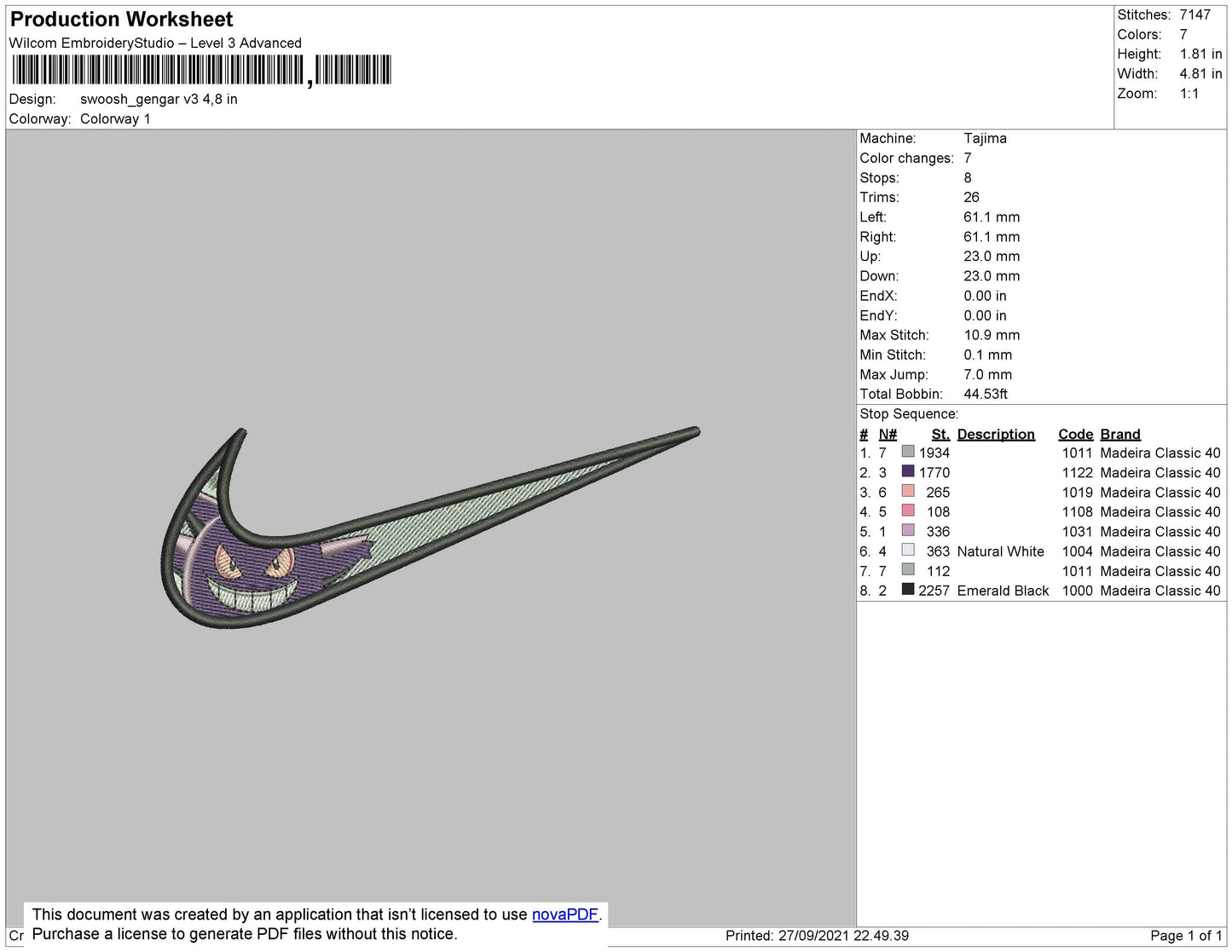Click code 1122 in stop sequence
1232x952 pixels.
[x=1077, y=472]
